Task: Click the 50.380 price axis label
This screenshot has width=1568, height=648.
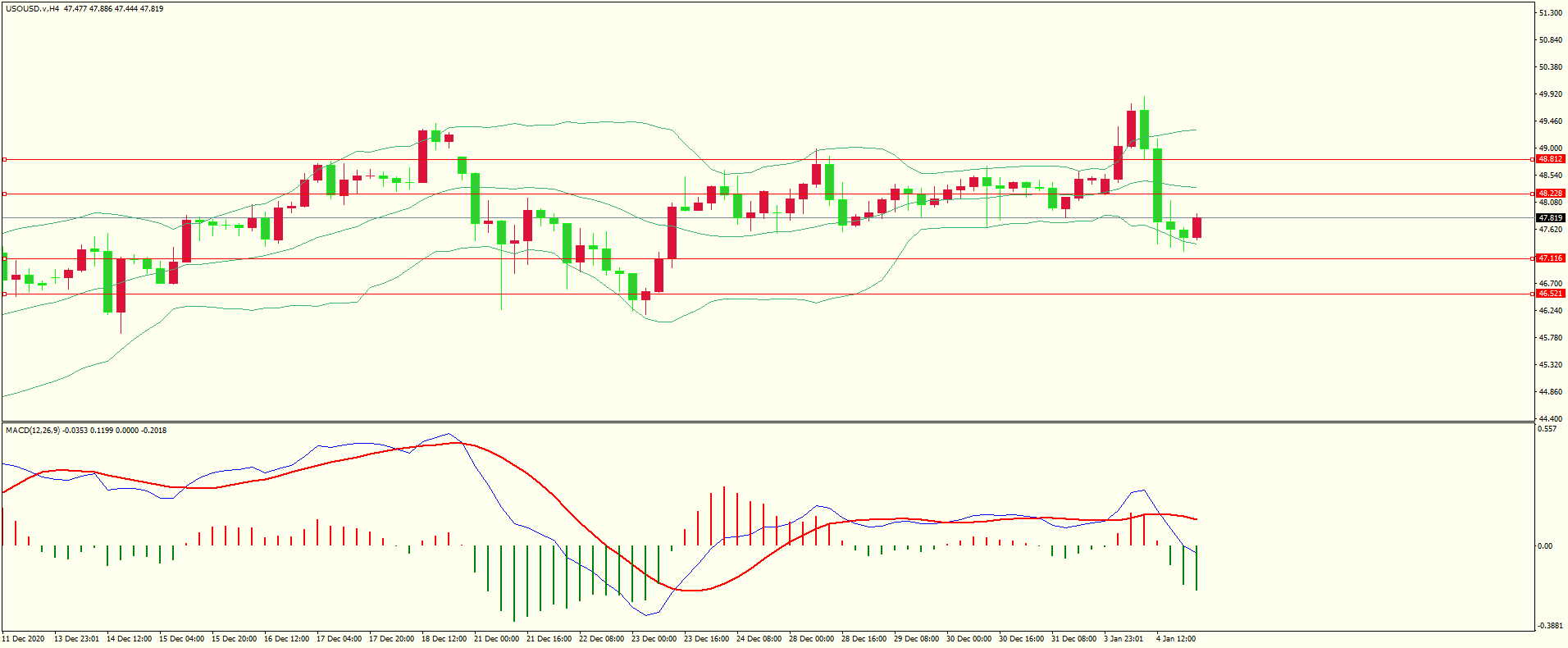Action: [1550, 67]
